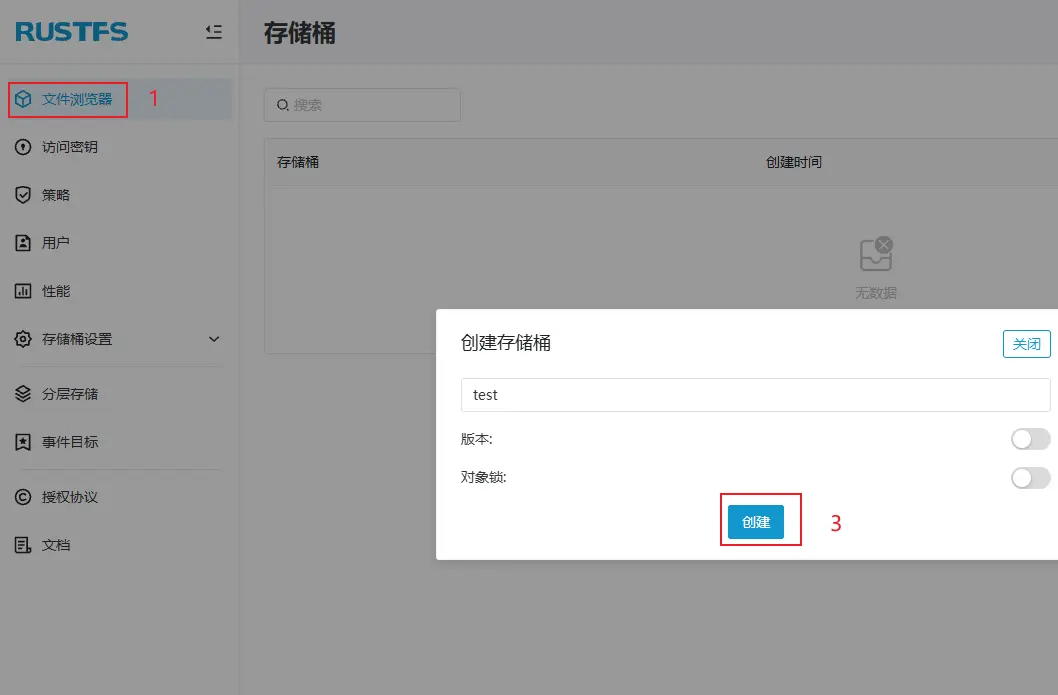Turn on the 对象锁 switch
1058x695 pixels.
[x=1030, y=478]
